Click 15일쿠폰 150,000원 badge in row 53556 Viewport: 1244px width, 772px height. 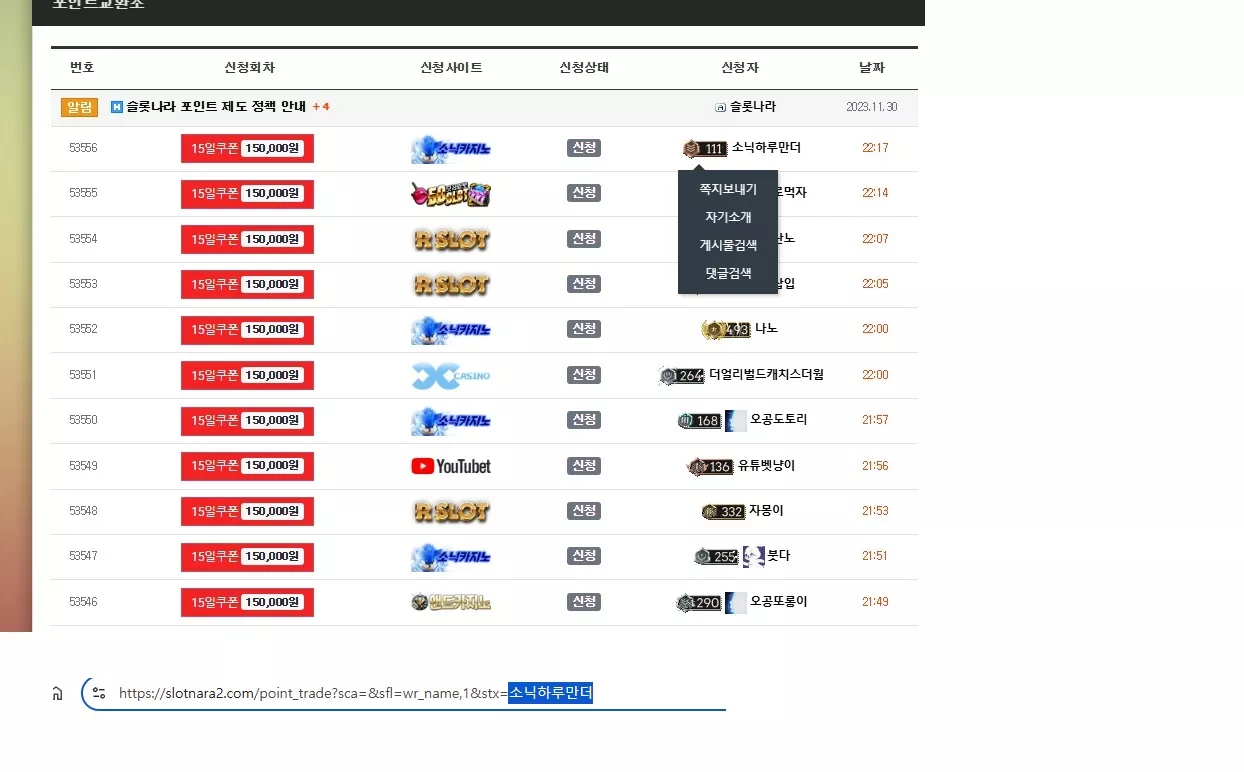coord(247,148)
